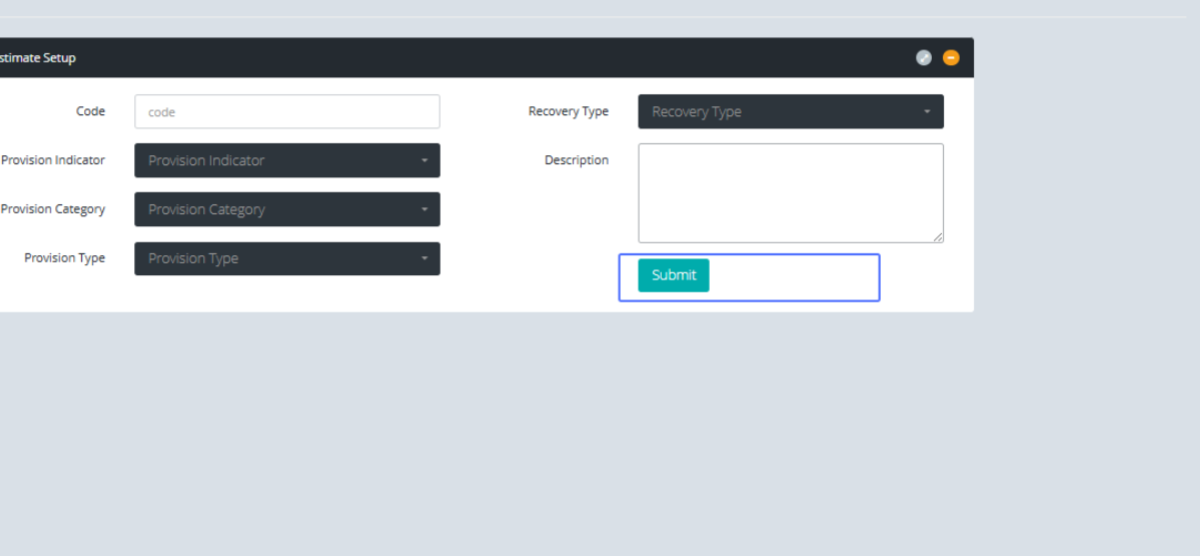
Task: Click the Provision Category caret arrow
Action: 424,209
